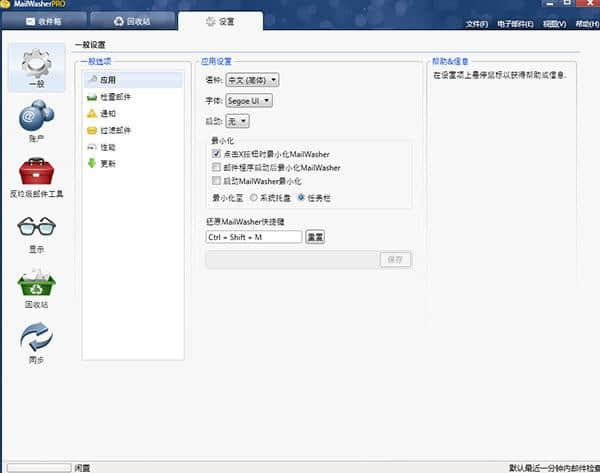Switch to the 收件箱 inbox tab
Screen dimensions: 600x473
[45, 20]
